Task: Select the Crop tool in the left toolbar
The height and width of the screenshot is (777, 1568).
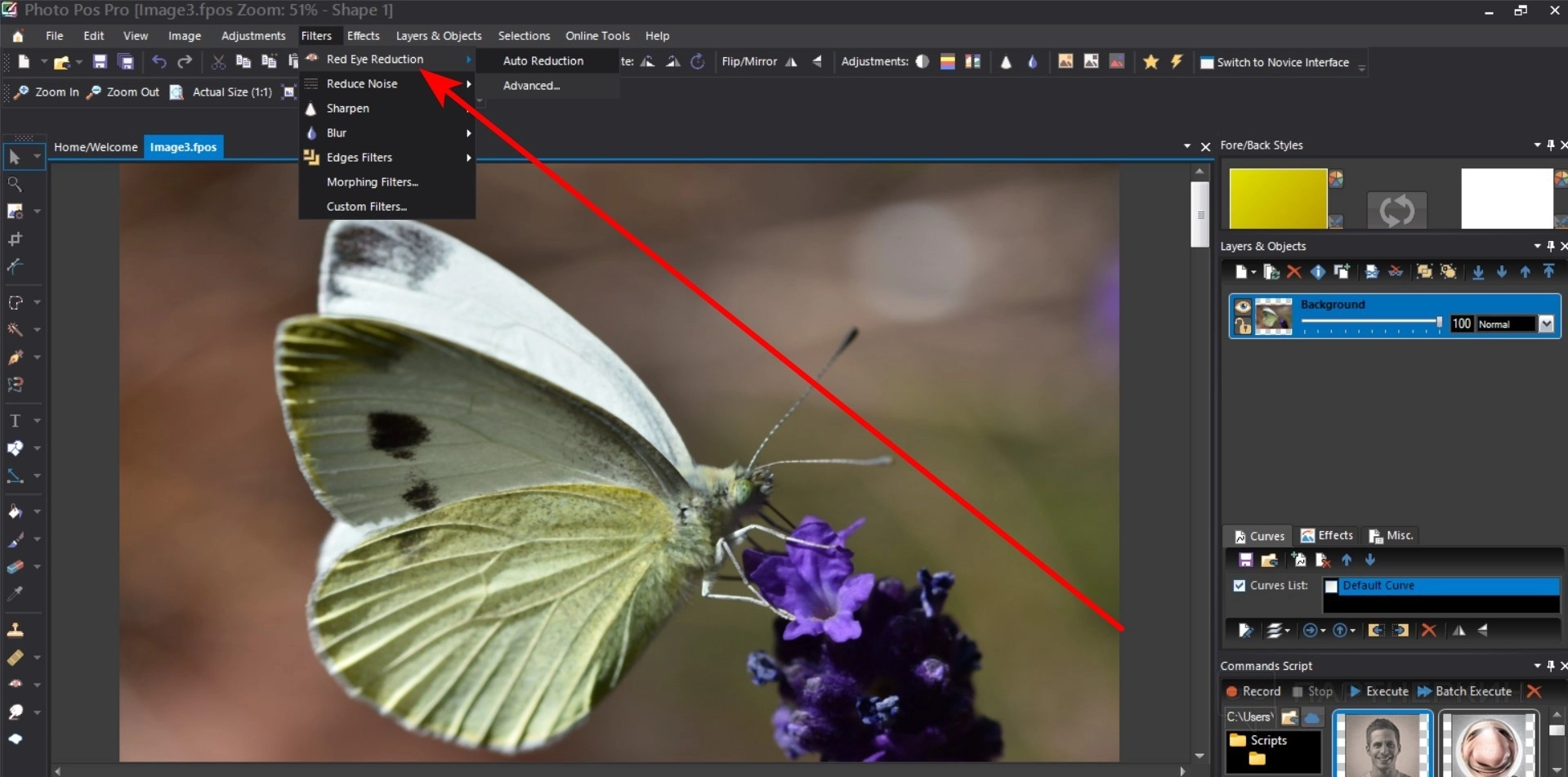Action: [15, 239]
